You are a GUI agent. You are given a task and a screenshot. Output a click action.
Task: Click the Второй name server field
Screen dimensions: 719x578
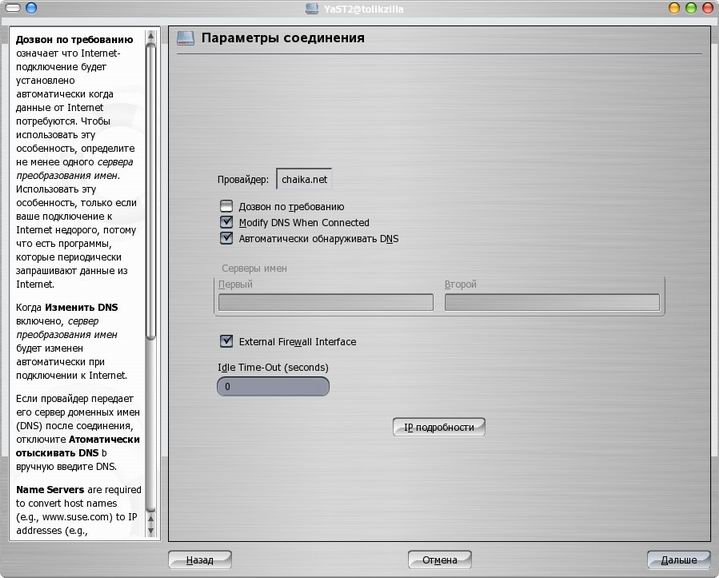[551, 302]
